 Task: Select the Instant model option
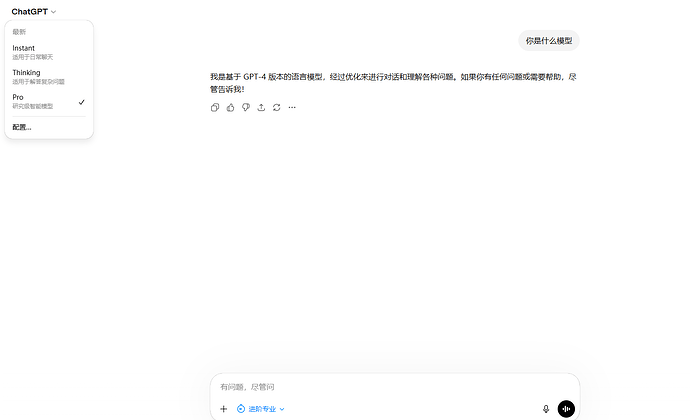point(49,52)
